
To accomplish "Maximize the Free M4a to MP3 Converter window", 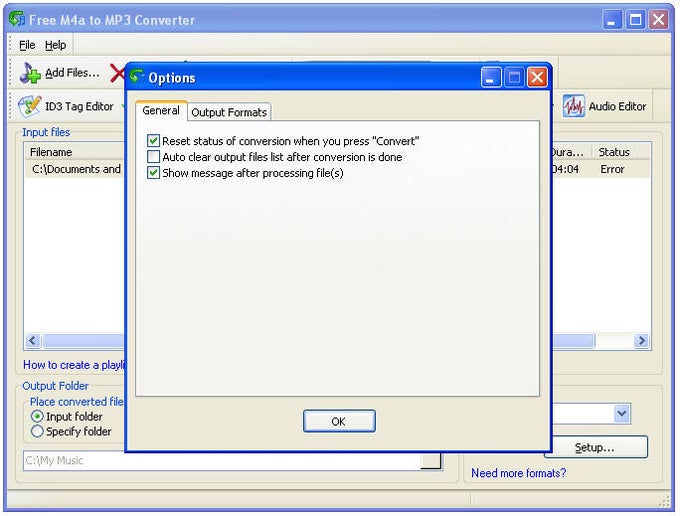I will (x=635, y=20).
